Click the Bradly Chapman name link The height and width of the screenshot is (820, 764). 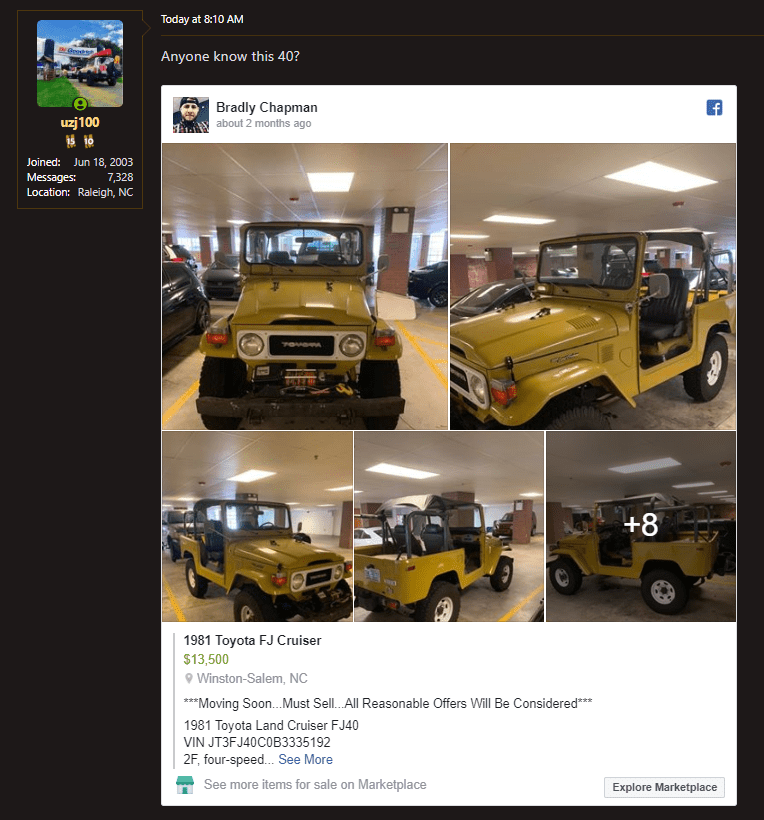[x=267, y=107]
